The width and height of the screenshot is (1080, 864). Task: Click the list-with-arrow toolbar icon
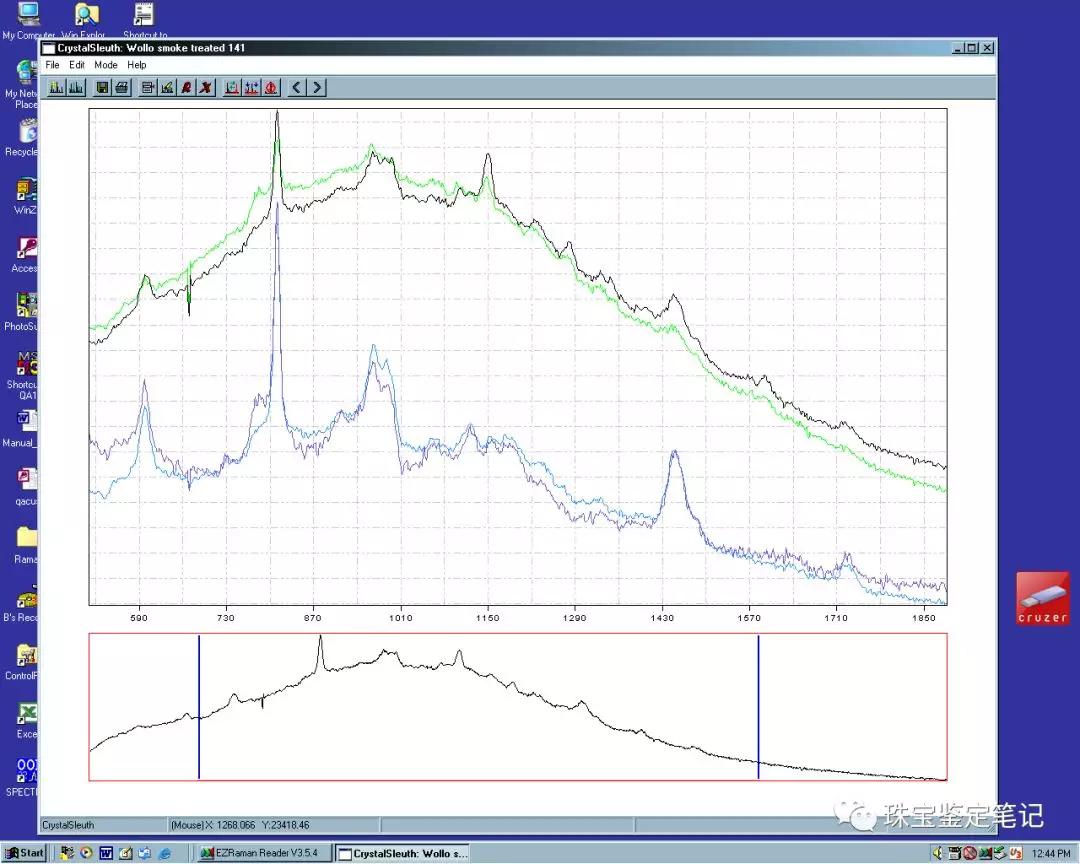point(147,88)
